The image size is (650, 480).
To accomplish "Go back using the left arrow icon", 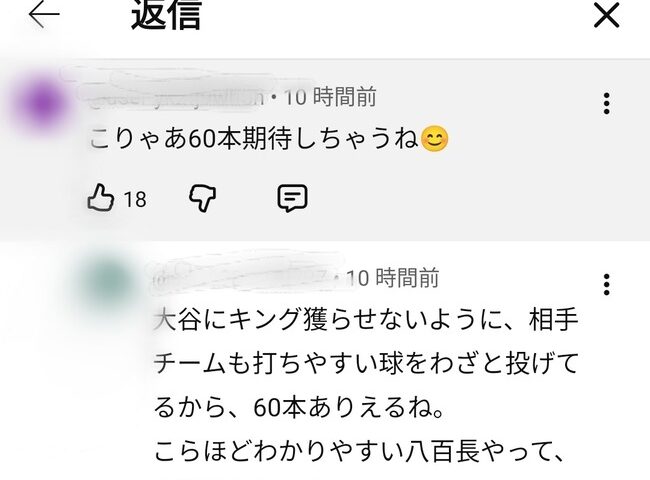I will tap(44, 15).
